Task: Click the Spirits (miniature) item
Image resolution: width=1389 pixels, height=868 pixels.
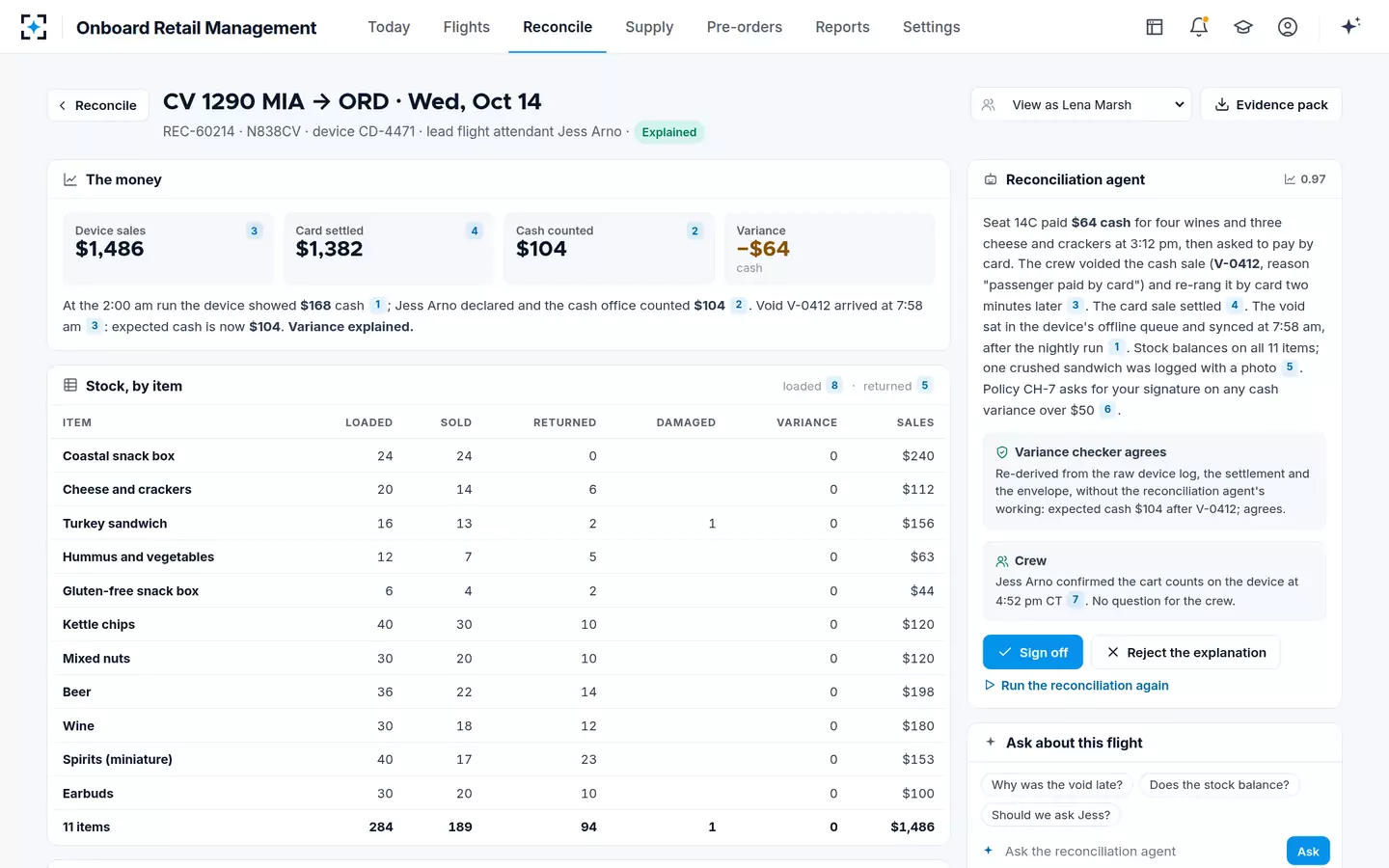Action: (118, 760)
